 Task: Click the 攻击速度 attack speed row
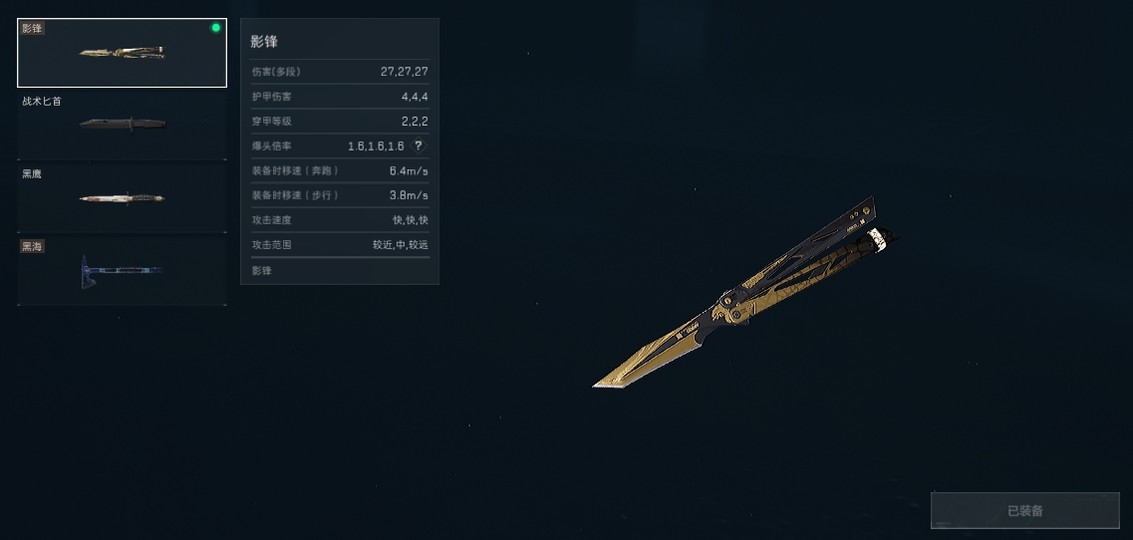pyautogui.click(x=340, y=220)
